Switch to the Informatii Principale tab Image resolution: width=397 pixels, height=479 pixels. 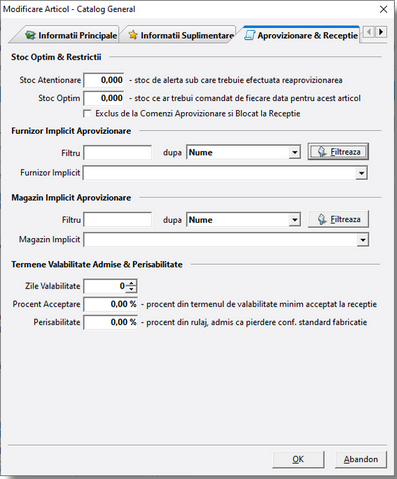tap(68, 35)
